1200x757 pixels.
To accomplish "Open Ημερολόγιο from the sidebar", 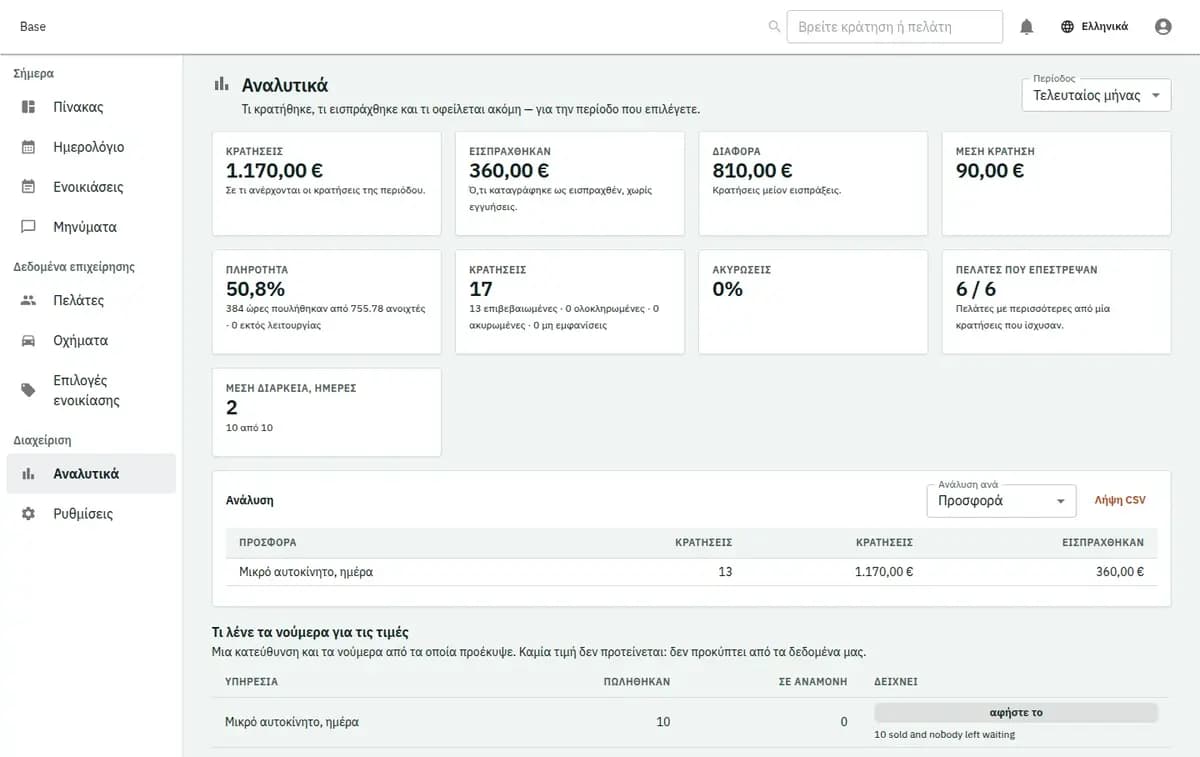I will 91,147.
